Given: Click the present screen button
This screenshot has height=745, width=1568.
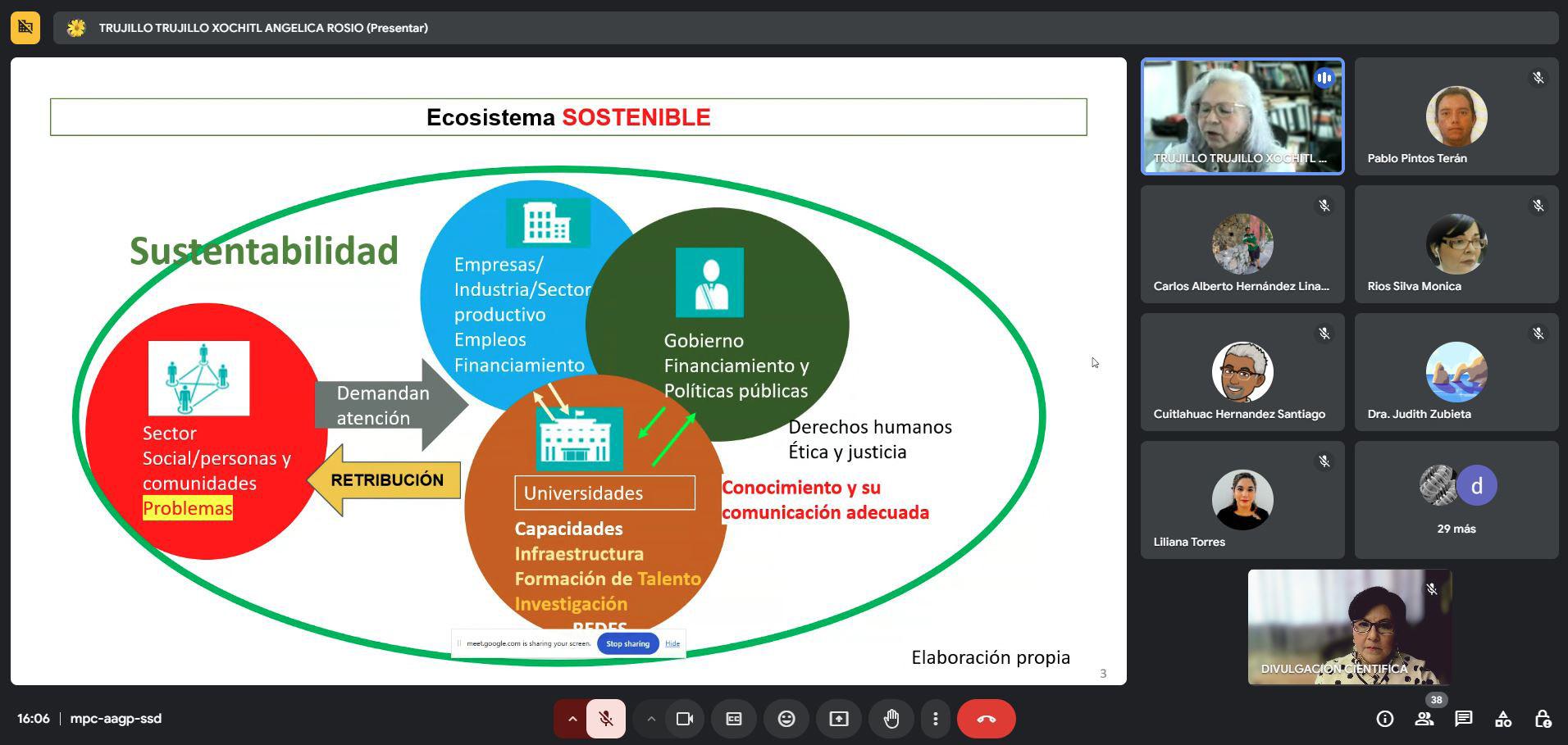Looking at the screenshot, I should (839, 719).
